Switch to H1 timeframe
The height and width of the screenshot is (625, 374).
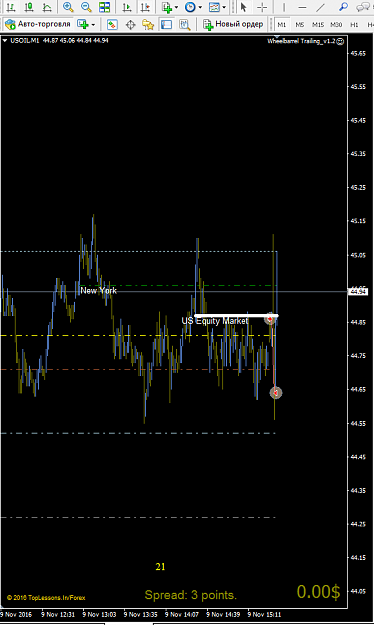(354, 25)
